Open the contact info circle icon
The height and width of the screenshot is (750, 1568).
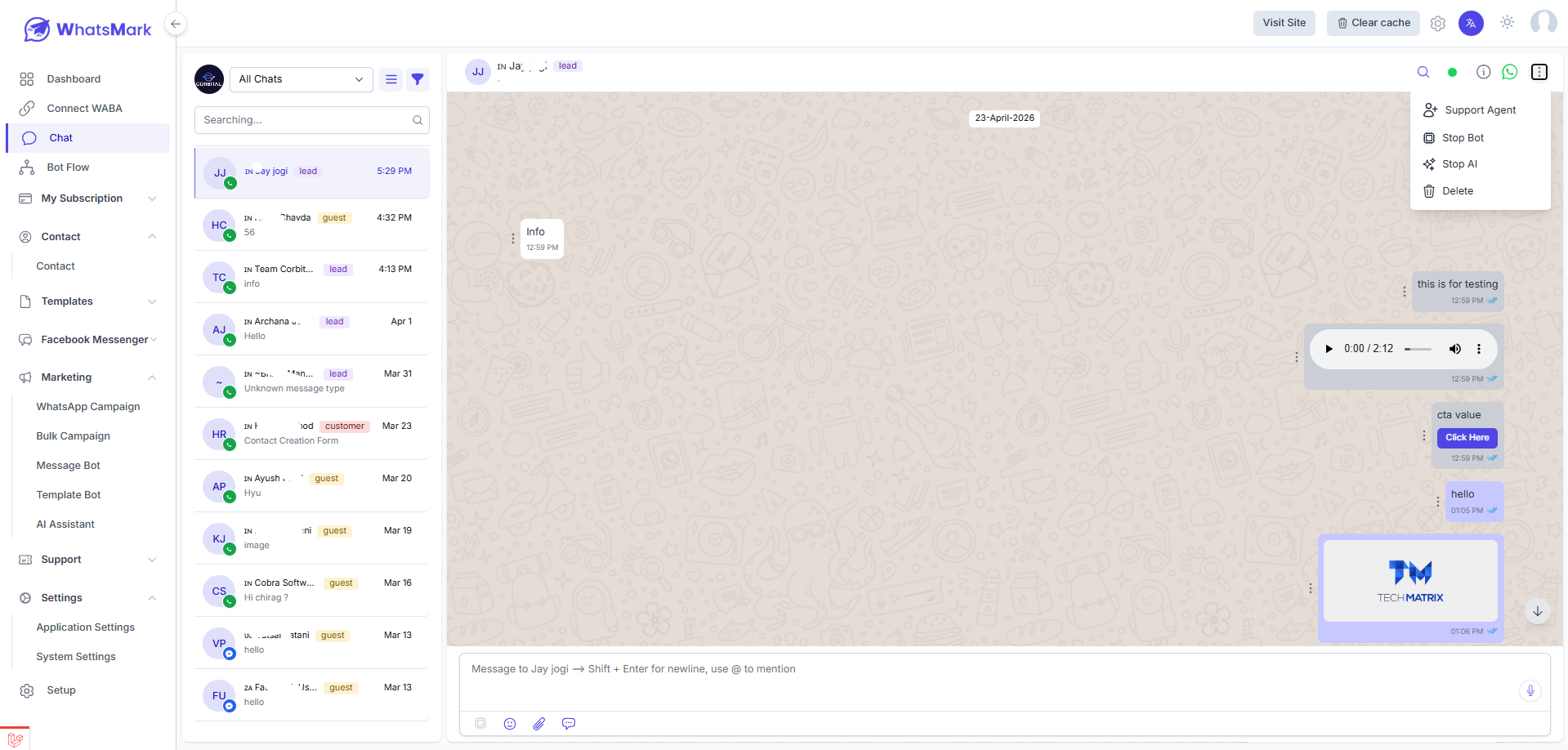1483,72
